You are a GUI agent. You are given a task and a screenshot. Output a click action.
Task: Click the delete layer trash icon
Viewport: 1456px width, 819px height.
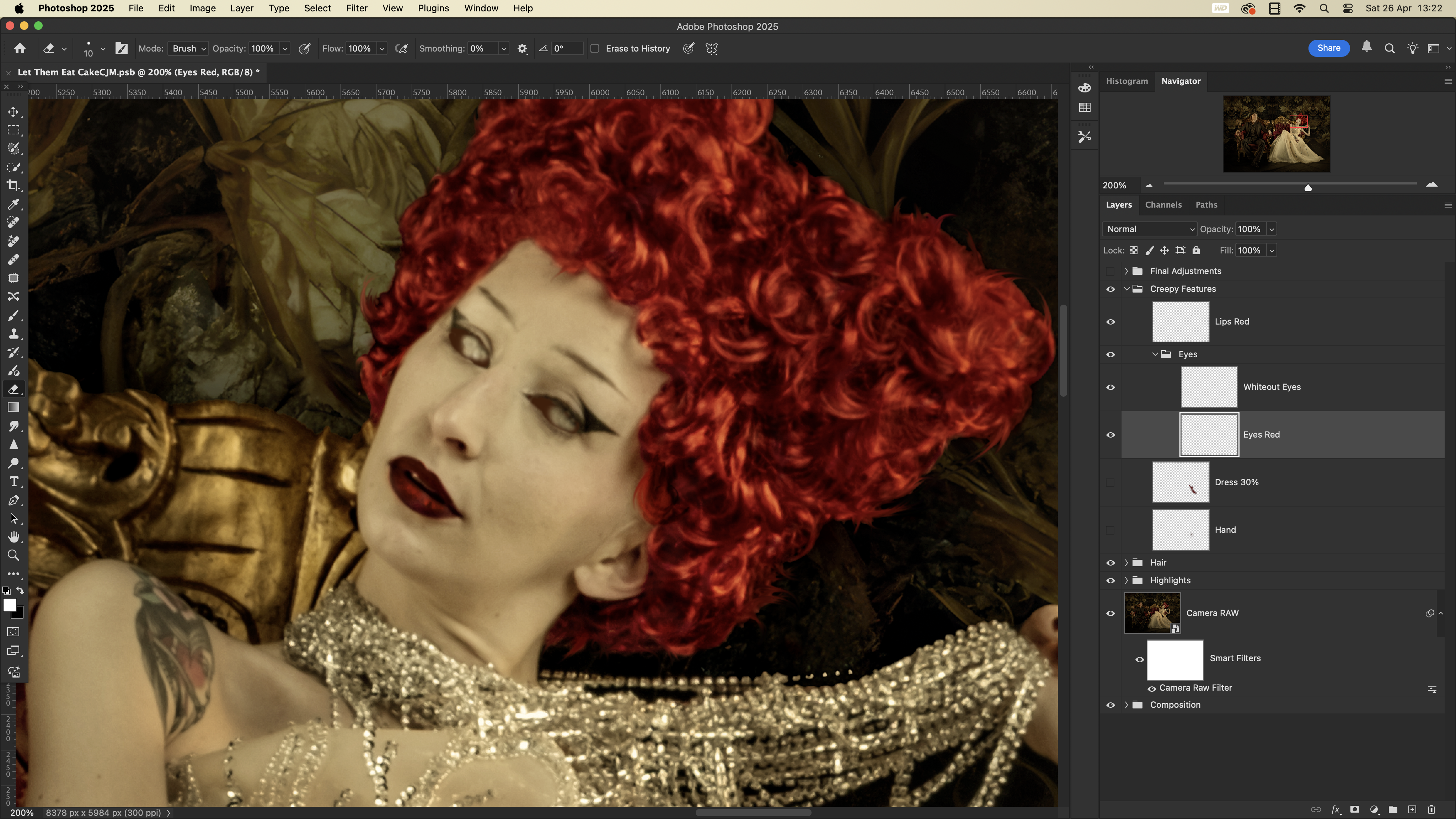[1431, 809]
